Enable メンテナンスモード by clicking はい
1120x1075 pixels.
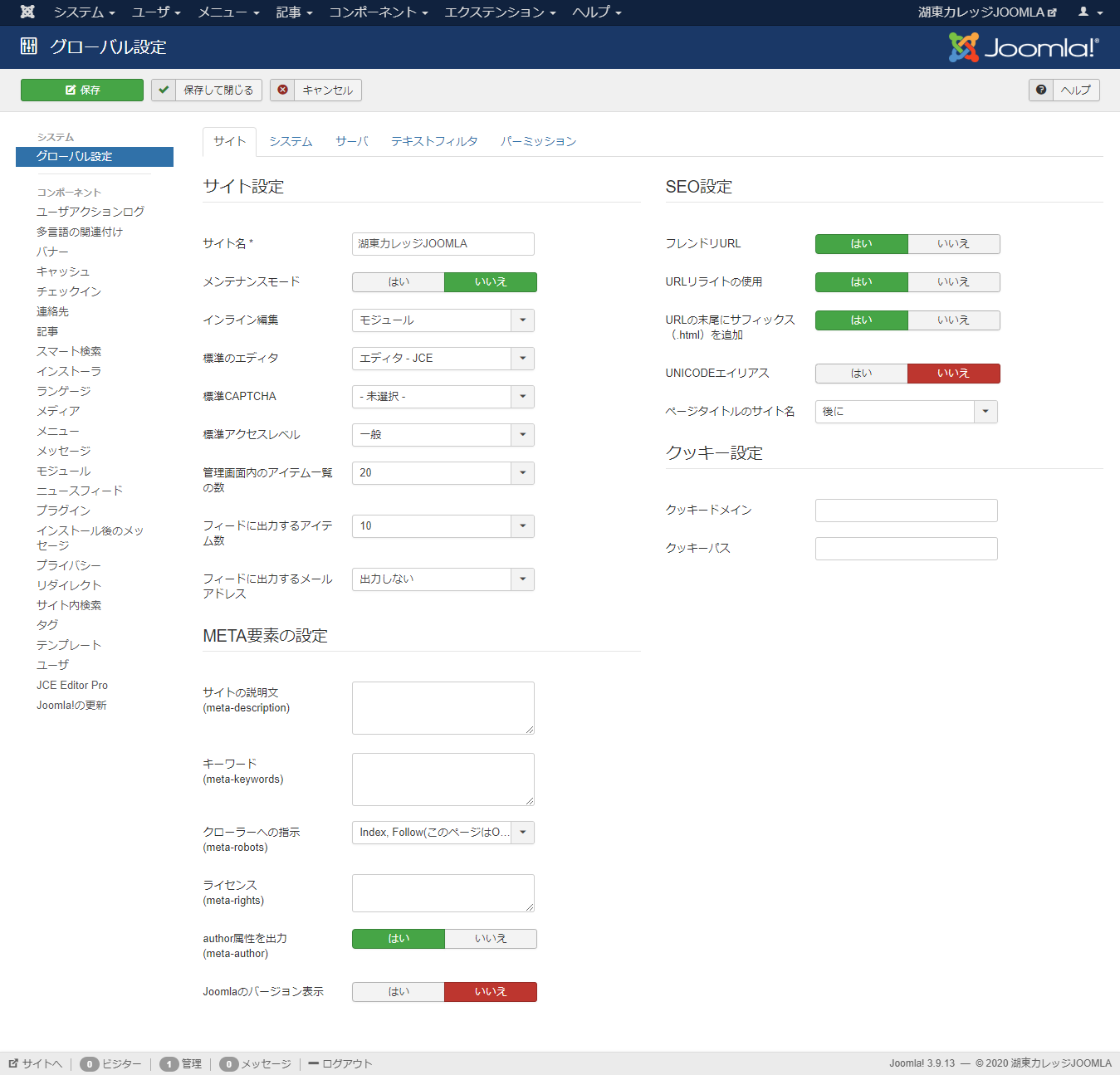pyautogui.click(x=398, y=282)
